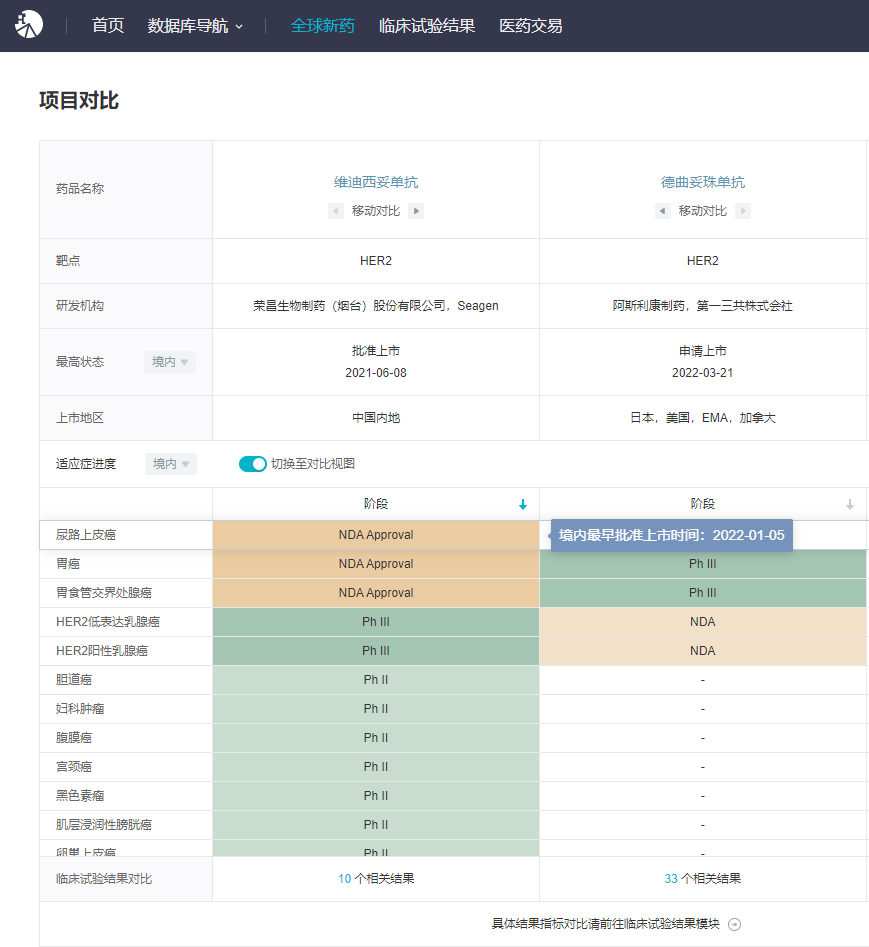Open 医药交易 tab
The width and height of the screenshot is (869, 947).
pyautogui.click(x=531, y=26)
